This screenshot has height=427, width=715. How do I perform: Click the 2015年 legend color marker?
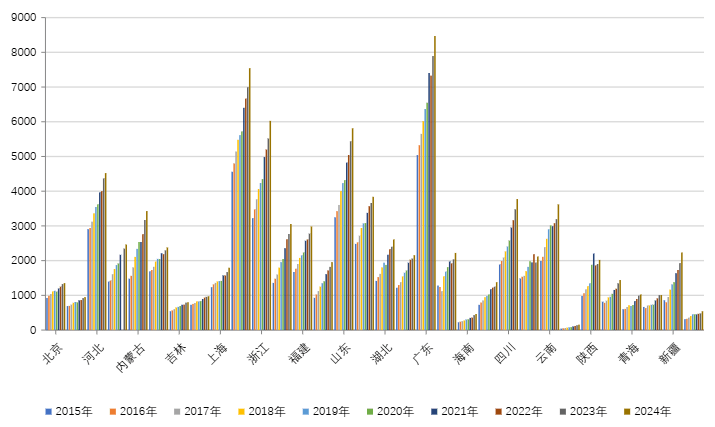coord(48,411)
